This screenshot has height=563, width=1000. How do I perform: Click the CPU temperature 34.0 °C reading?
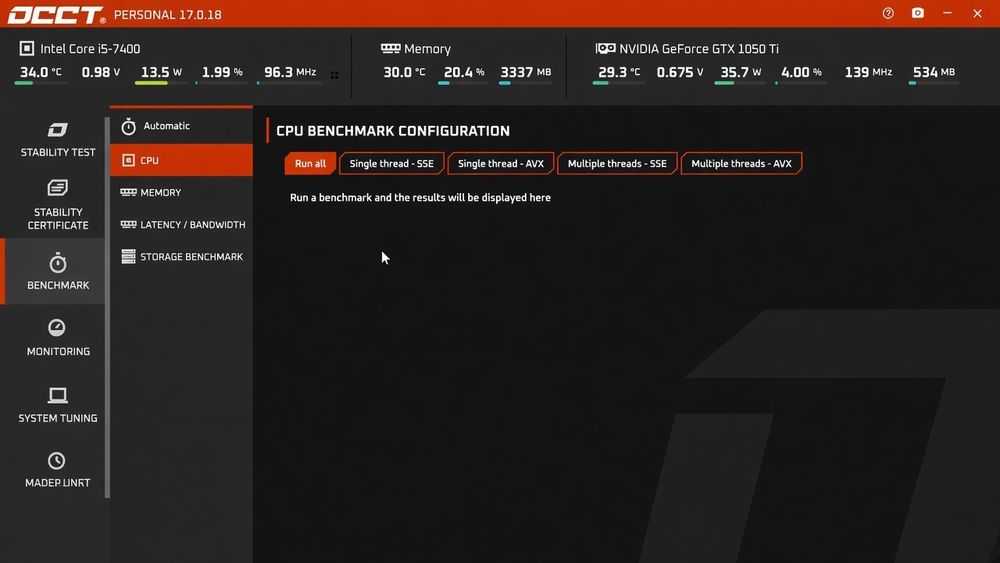pyautogui.click(x=40, y=72)
